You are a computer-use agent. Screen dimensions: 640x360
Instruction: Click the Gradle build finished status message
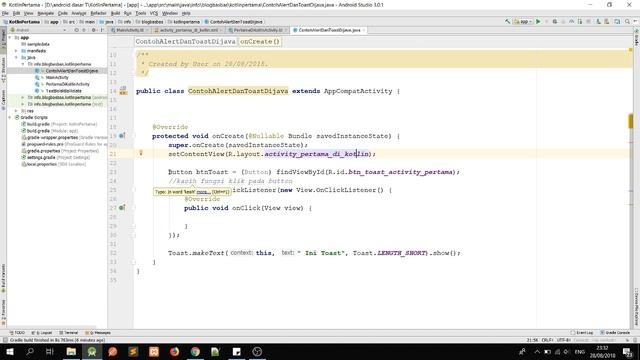click(57, 340)
